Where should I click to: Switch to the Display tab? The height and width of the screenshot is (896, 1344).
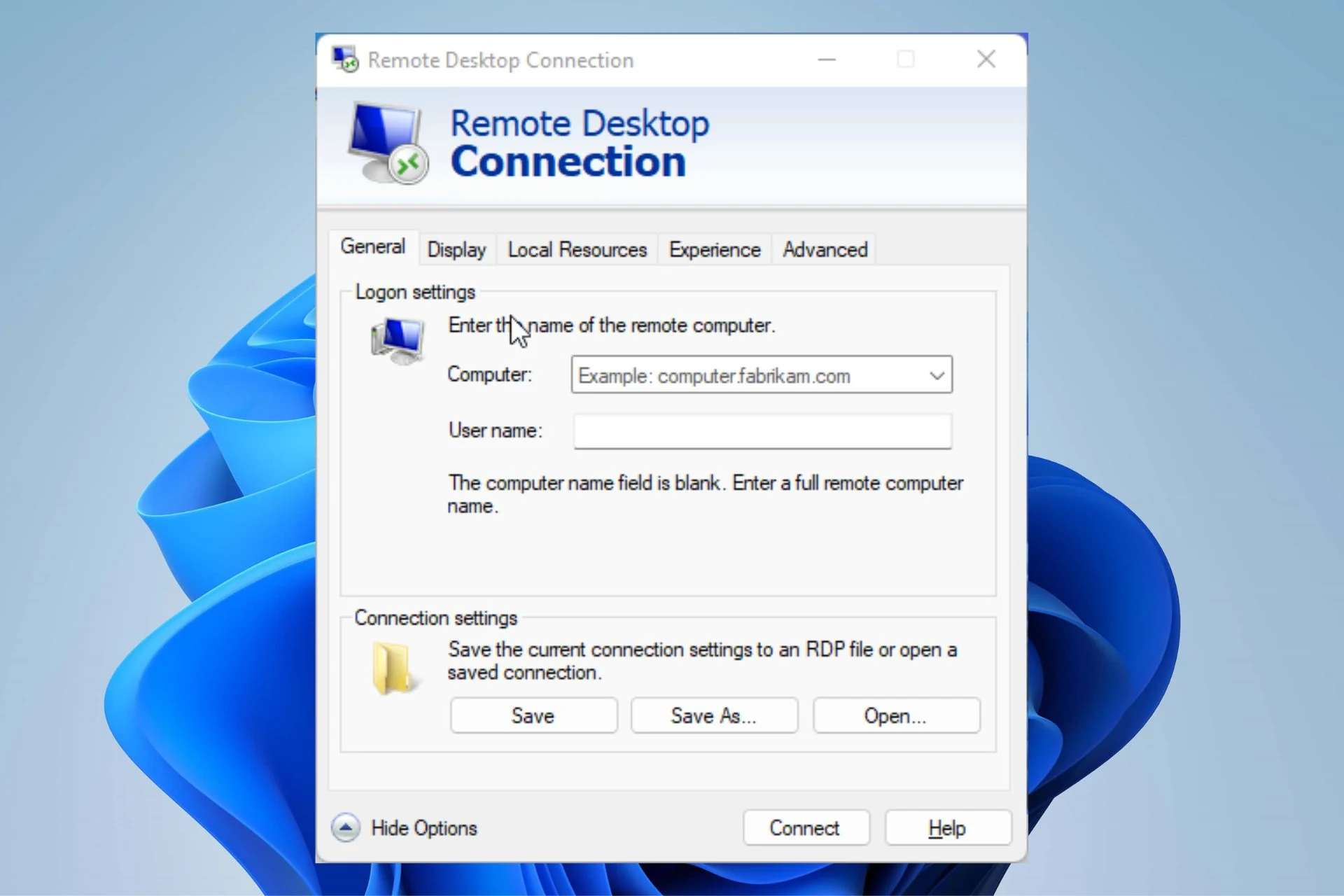point(456,249)
